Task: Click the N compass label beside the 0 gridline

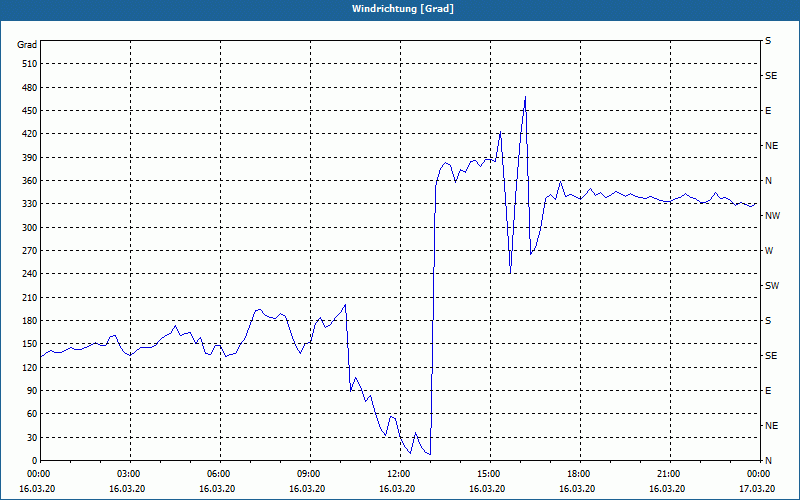Action: (768, 461)
